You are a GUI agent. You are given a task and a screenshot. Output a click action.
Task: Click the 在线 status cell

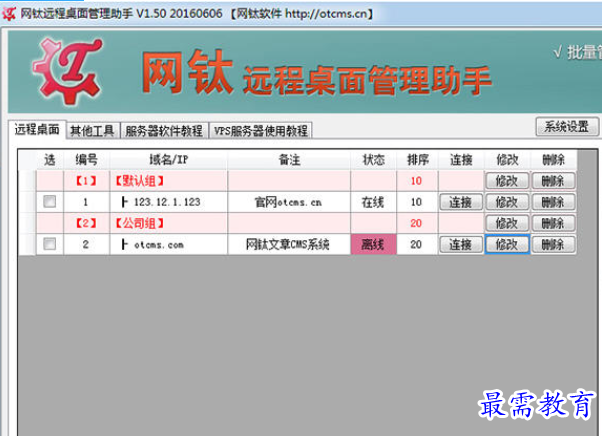click(x=374, y=202)
